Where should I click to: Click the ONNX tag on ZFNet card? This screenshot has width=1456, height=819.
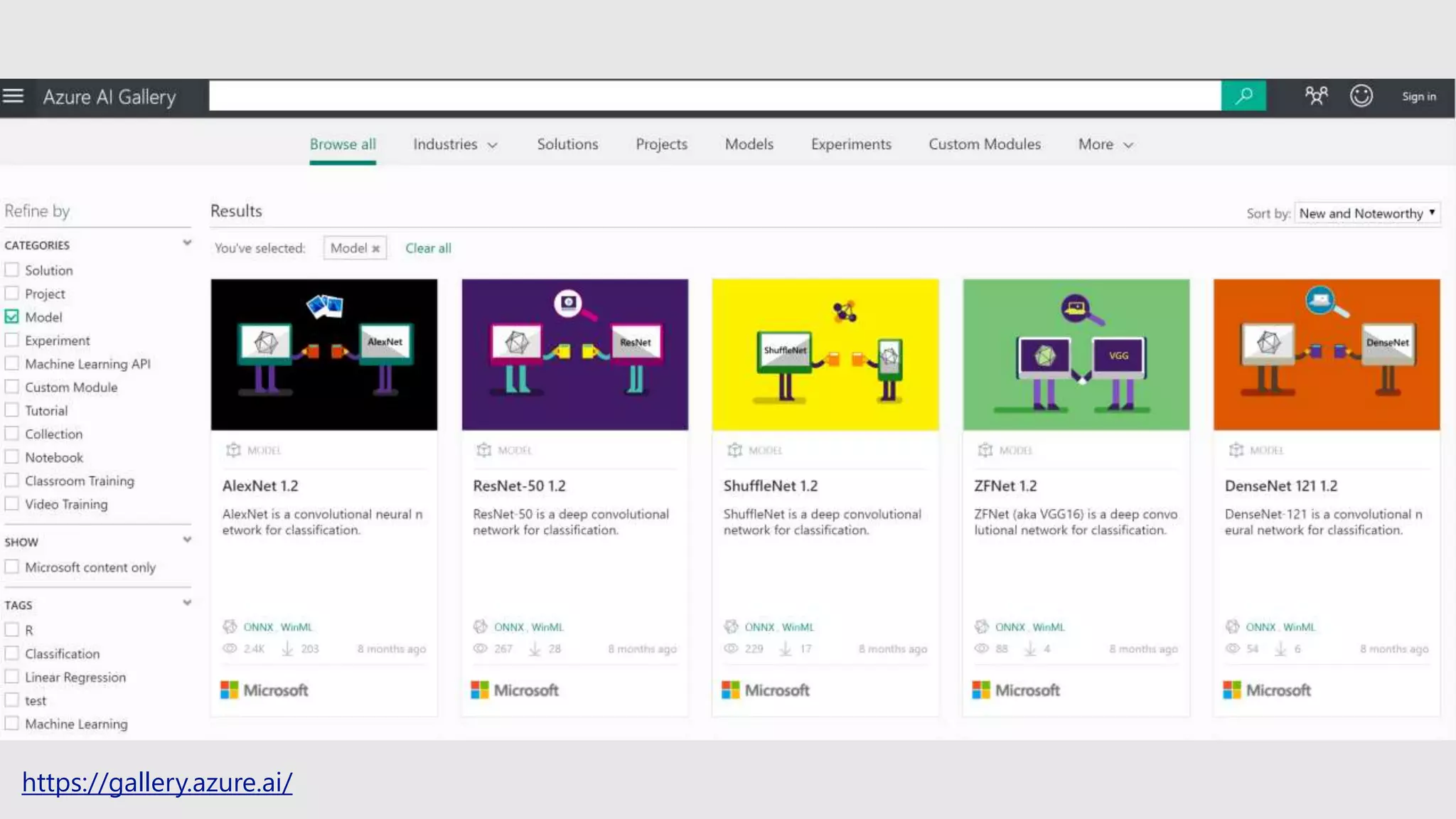1010,627
